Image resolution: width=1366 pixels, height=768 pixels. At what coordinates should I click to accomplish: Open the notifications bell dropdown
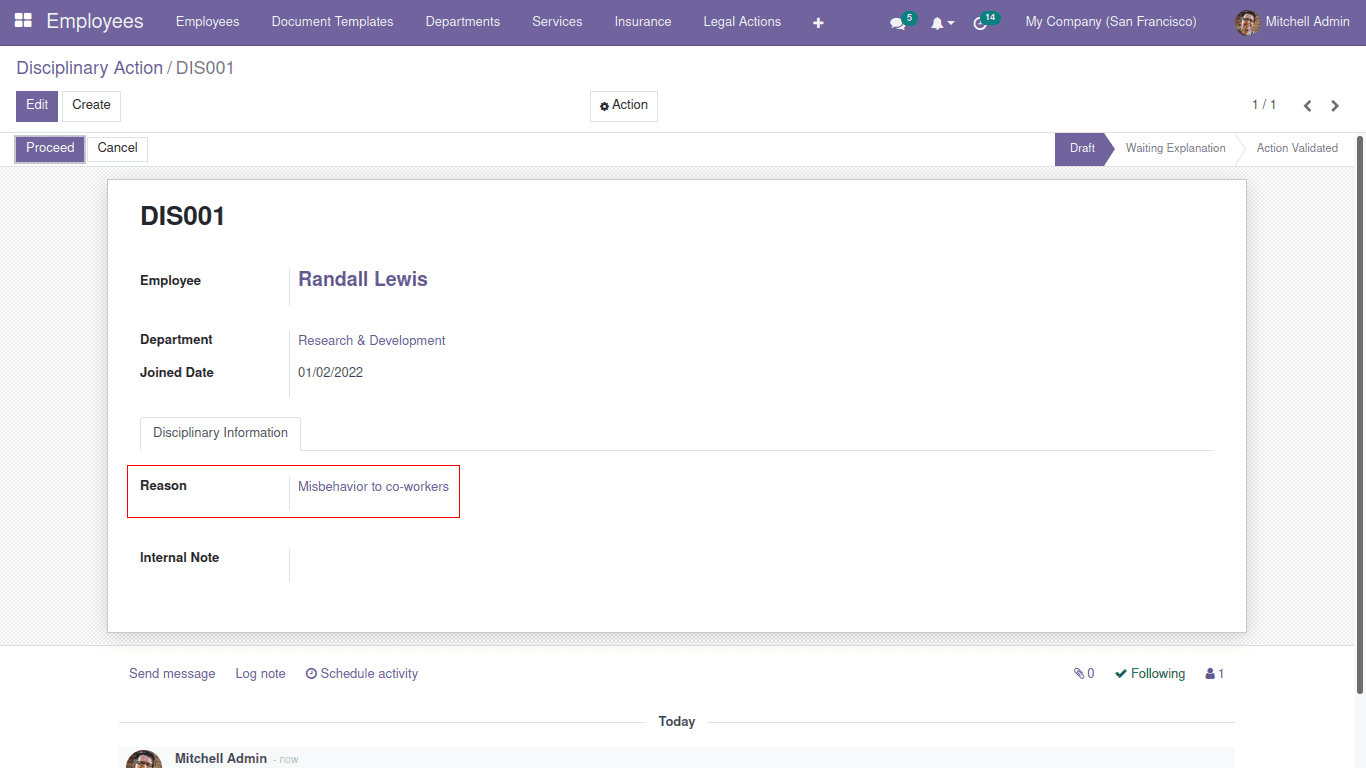click(938, 21)
